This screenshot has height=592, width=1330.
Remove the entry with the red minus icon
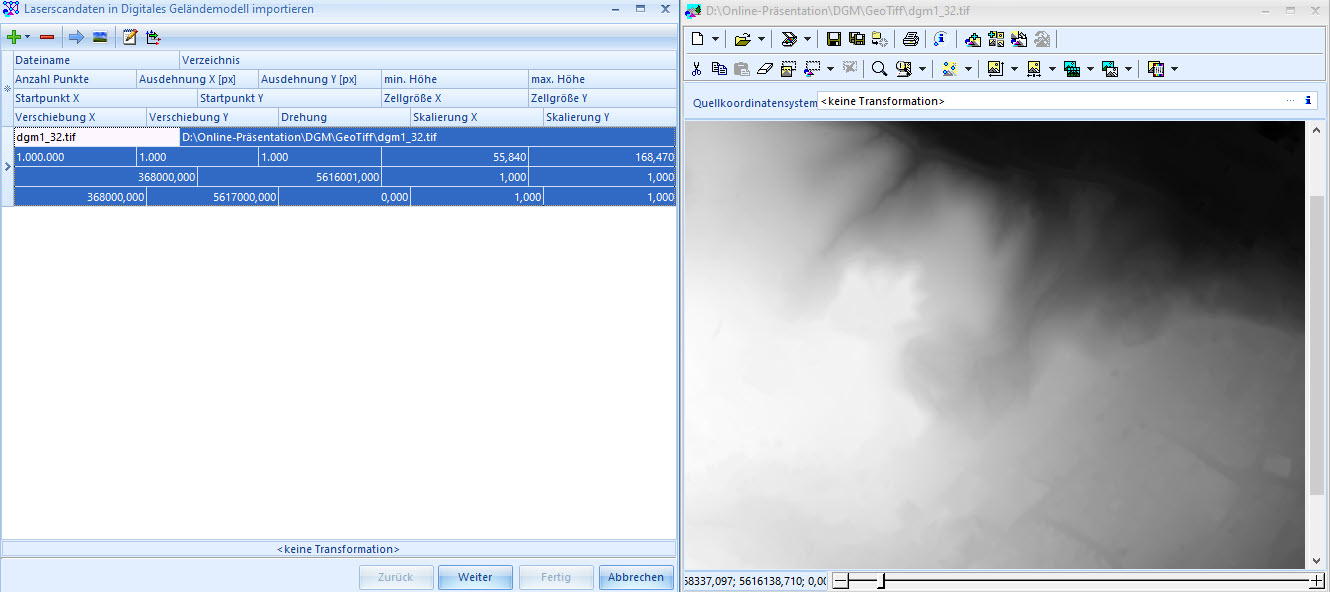46,37
